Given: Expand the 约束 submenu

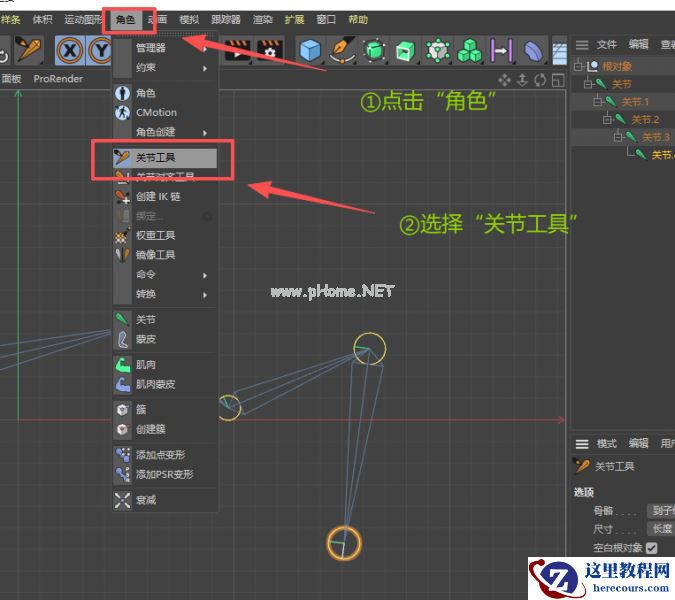Looking at the screenshot, I should pos(165,68).
